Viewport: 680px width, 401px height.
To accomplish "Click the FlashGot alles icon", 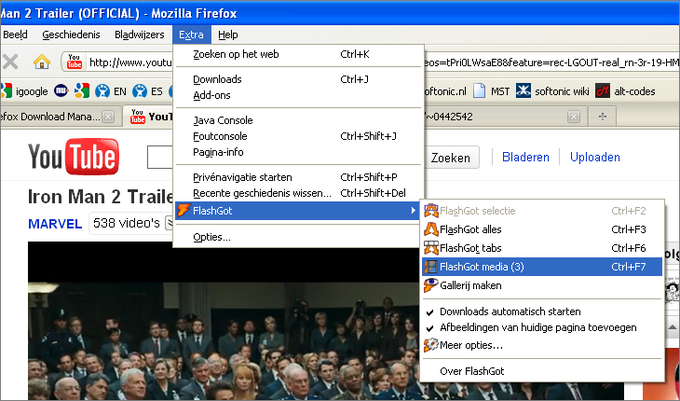I will coord(431,229).
